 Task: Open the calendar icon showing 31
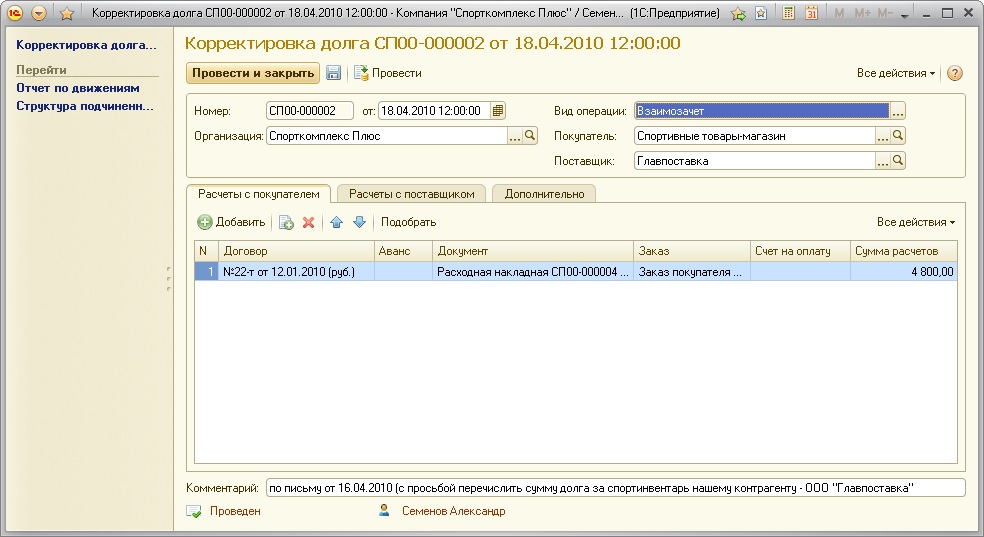pyautogui.click(x=811, y=13)
